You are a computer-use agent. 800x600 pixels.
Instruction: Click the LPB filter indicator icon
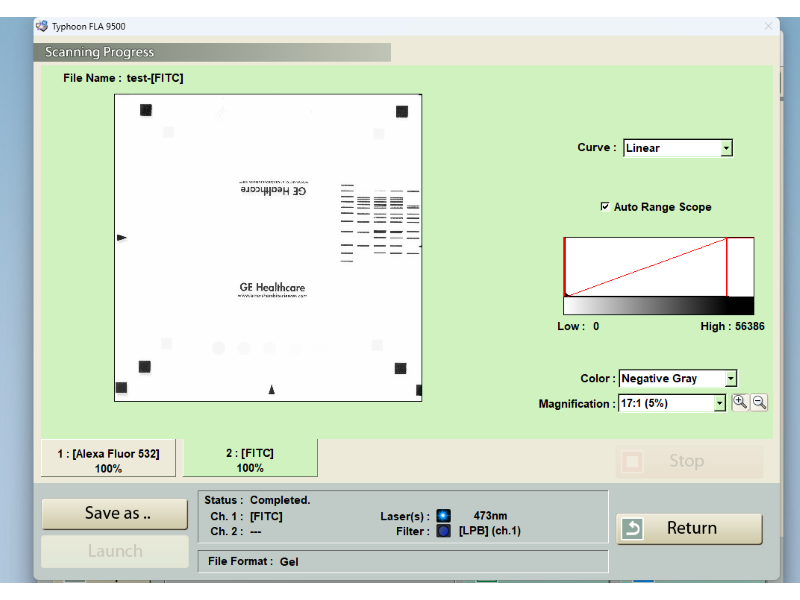point(443,531)
